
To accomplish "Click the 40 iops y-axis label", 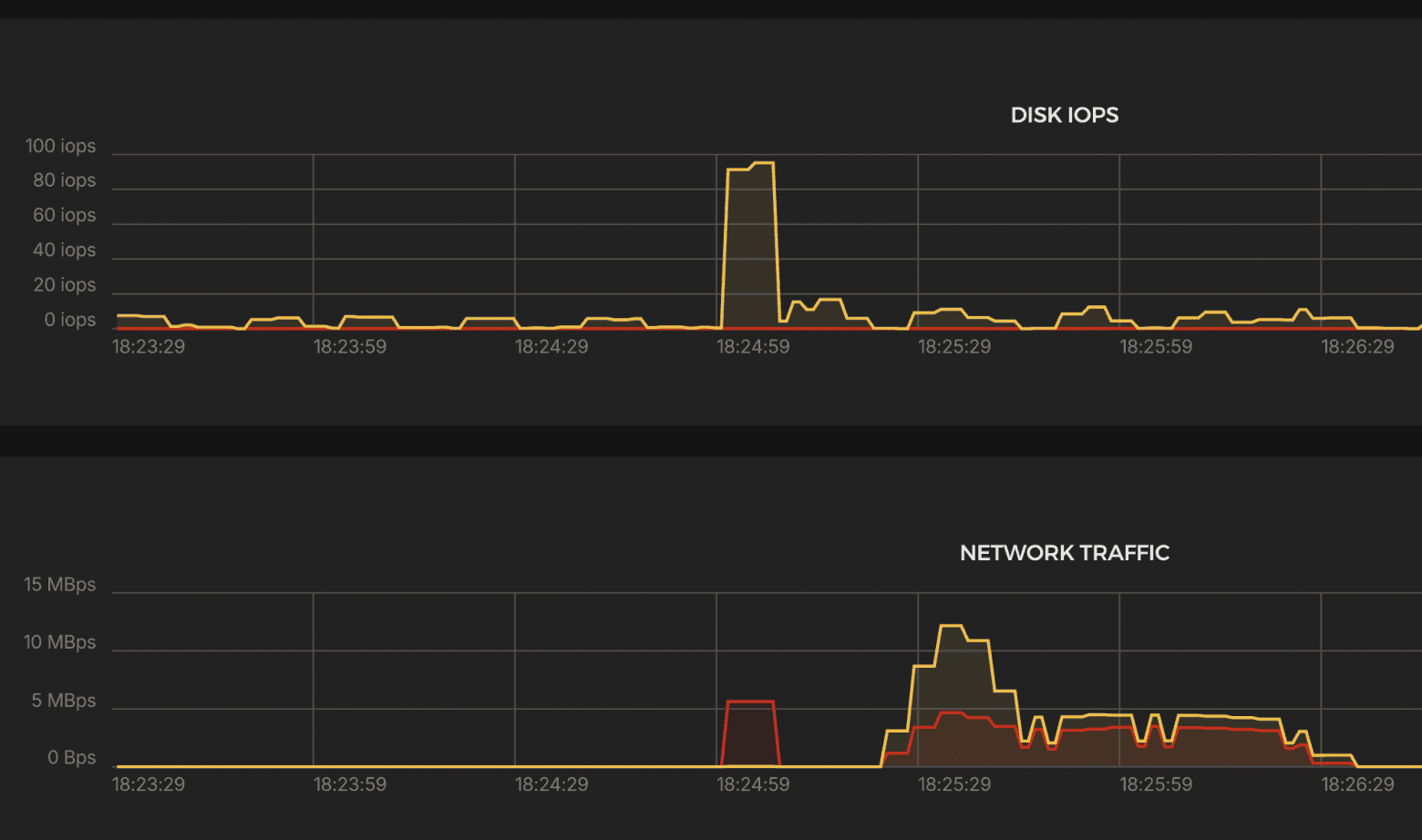I will point(64,250).
